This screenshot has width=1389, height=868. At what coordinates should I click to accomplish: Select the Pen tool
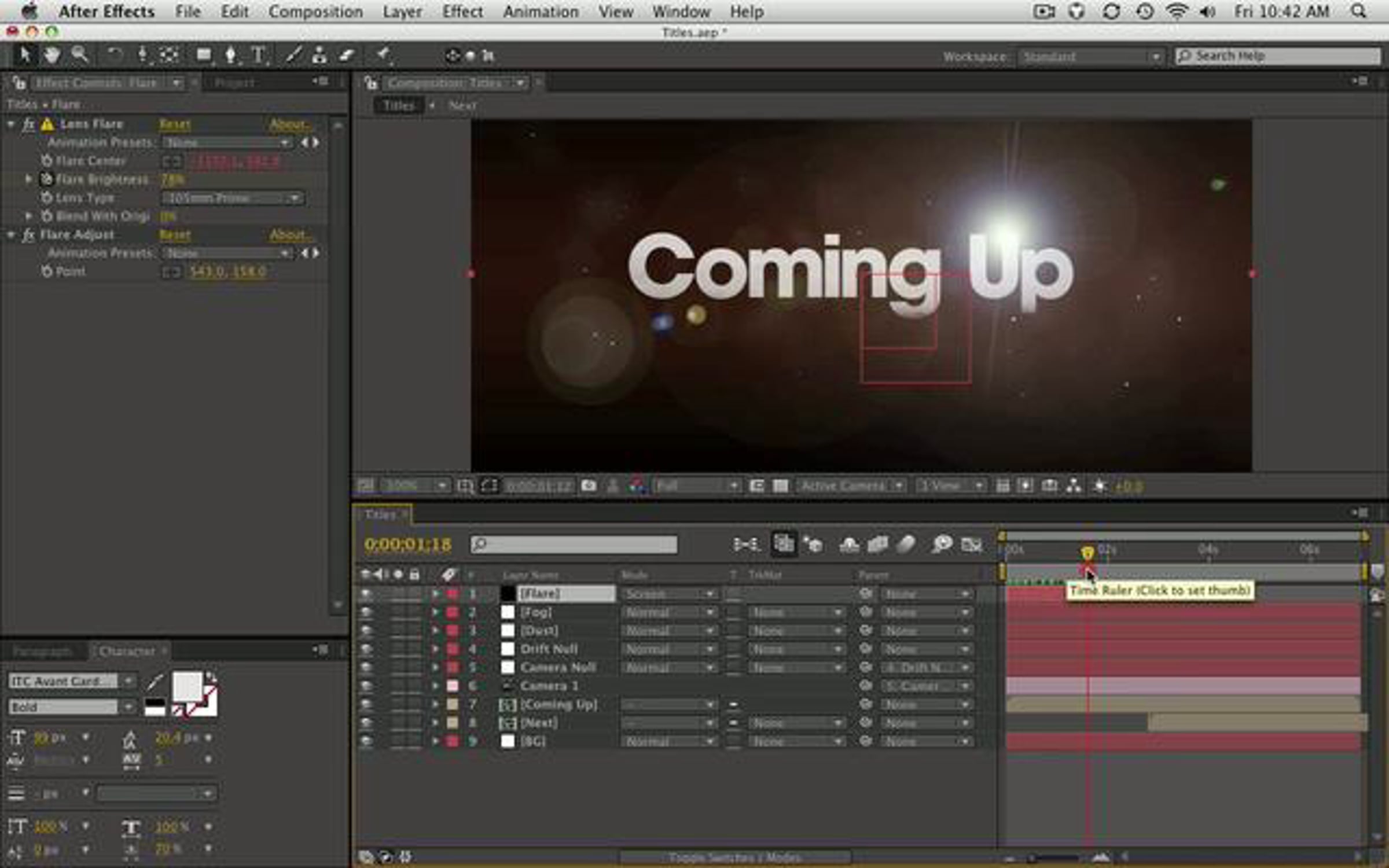click(231, 56)
